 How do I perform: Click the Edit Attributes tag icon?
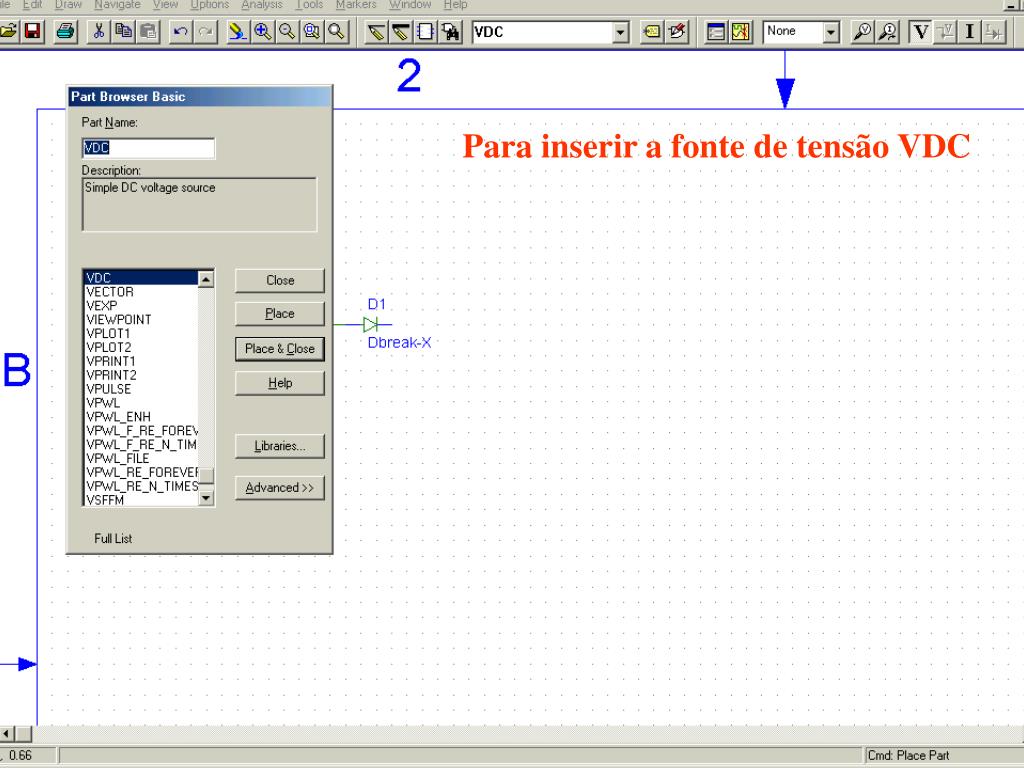(652, 31)
